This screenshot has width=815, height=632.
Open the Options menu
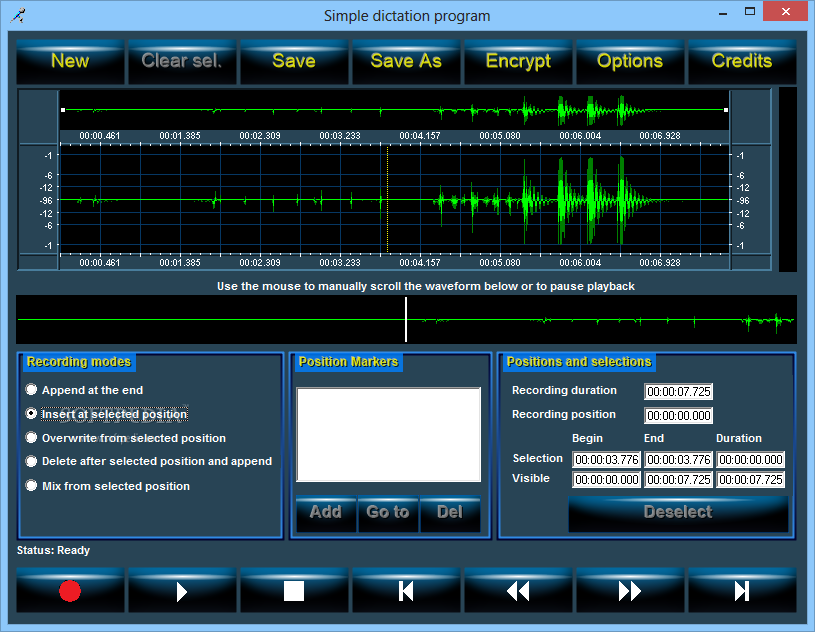point(630,61)
